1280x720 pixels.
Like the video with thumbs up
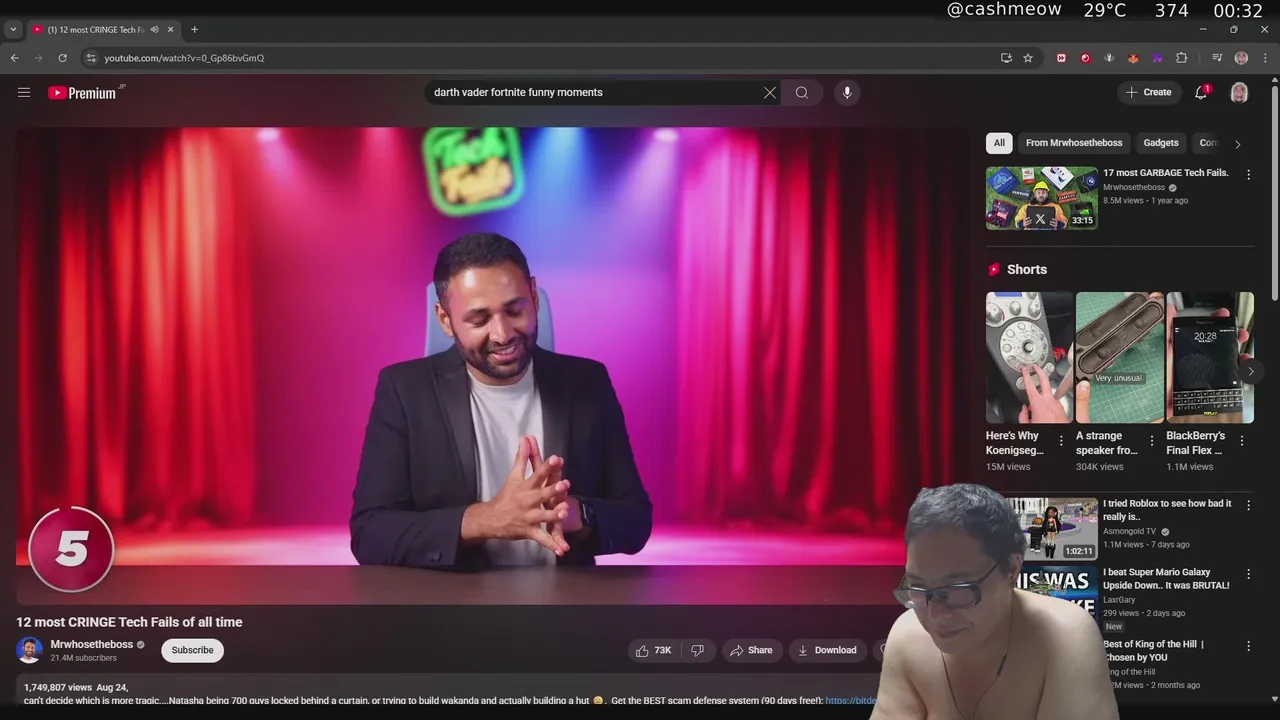click(x=653, y=650)
